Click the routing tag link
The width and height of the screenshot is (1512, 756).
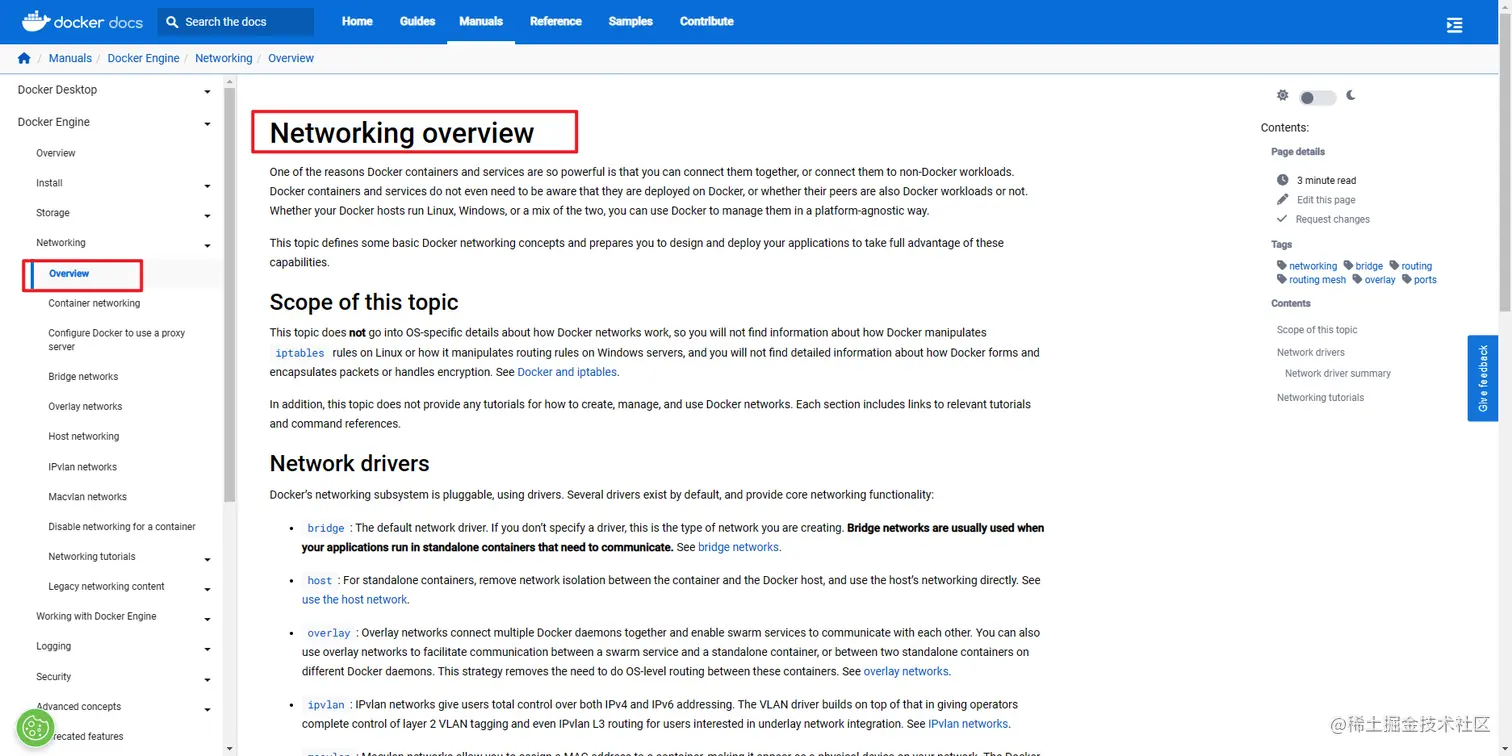[1416, 266]
